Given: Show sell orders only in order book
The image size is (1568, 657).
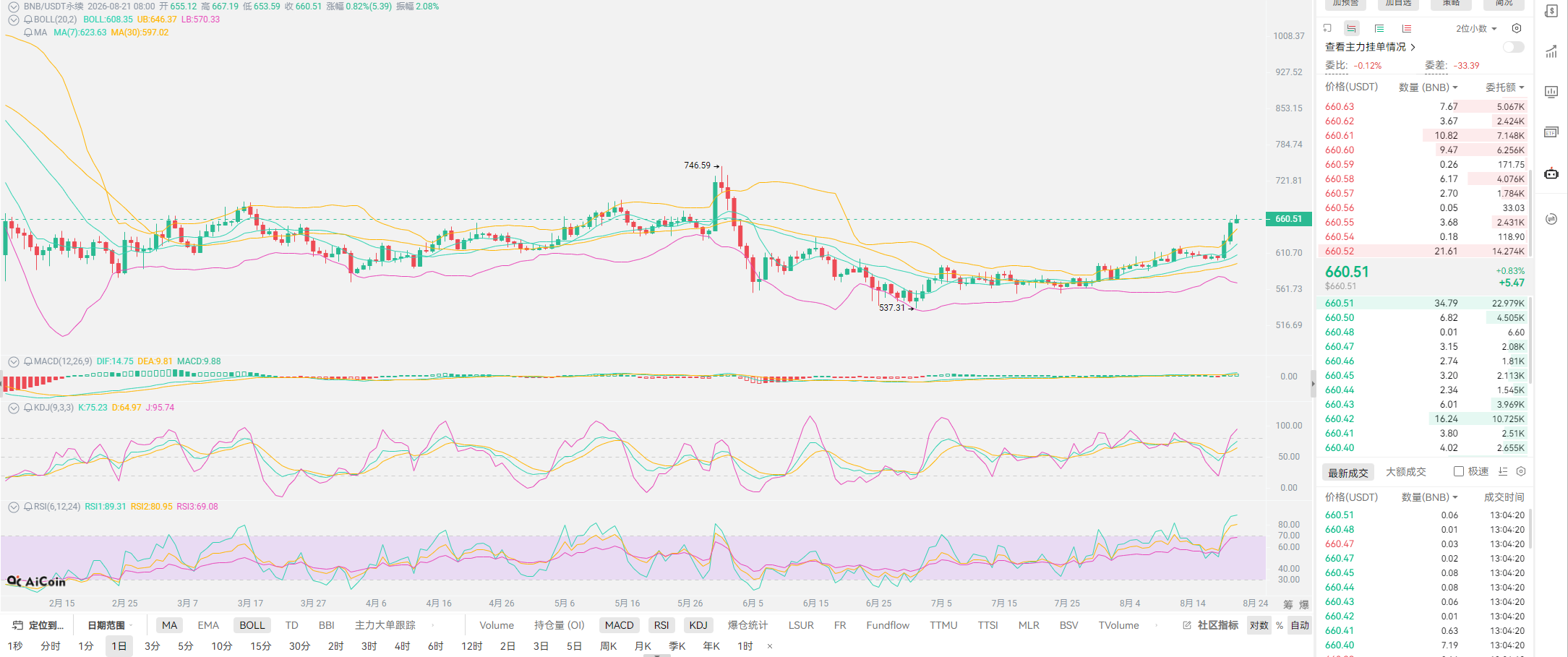Looking at the screenshot, I should point(1407,29).
